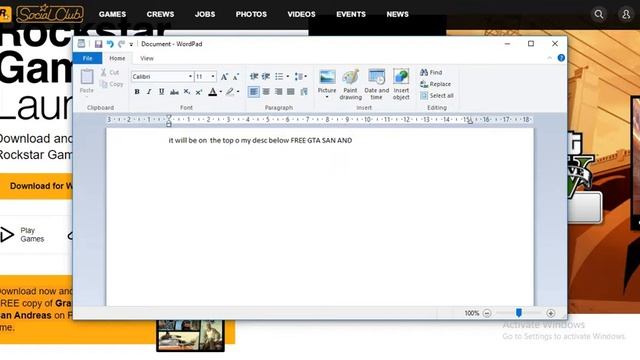Open JOBS in Social Club navigation
640x360 pixels.
205,14
